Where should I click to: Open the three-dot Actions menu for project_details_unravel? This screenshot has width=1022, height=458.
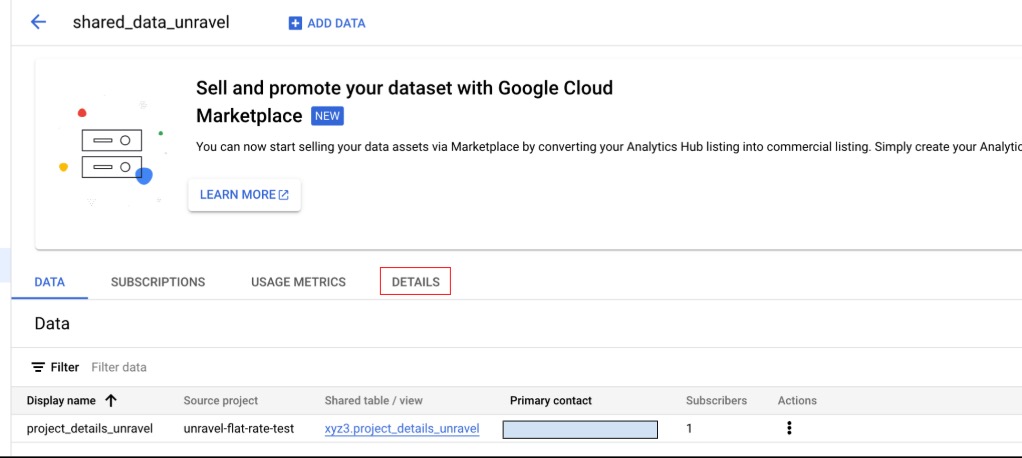click(x=789, y=429)
